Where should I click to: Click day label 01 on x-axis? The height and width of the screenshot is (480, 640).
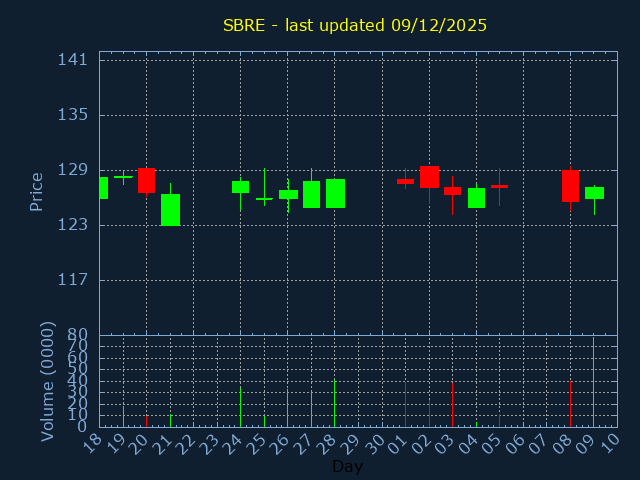point(398,443)
